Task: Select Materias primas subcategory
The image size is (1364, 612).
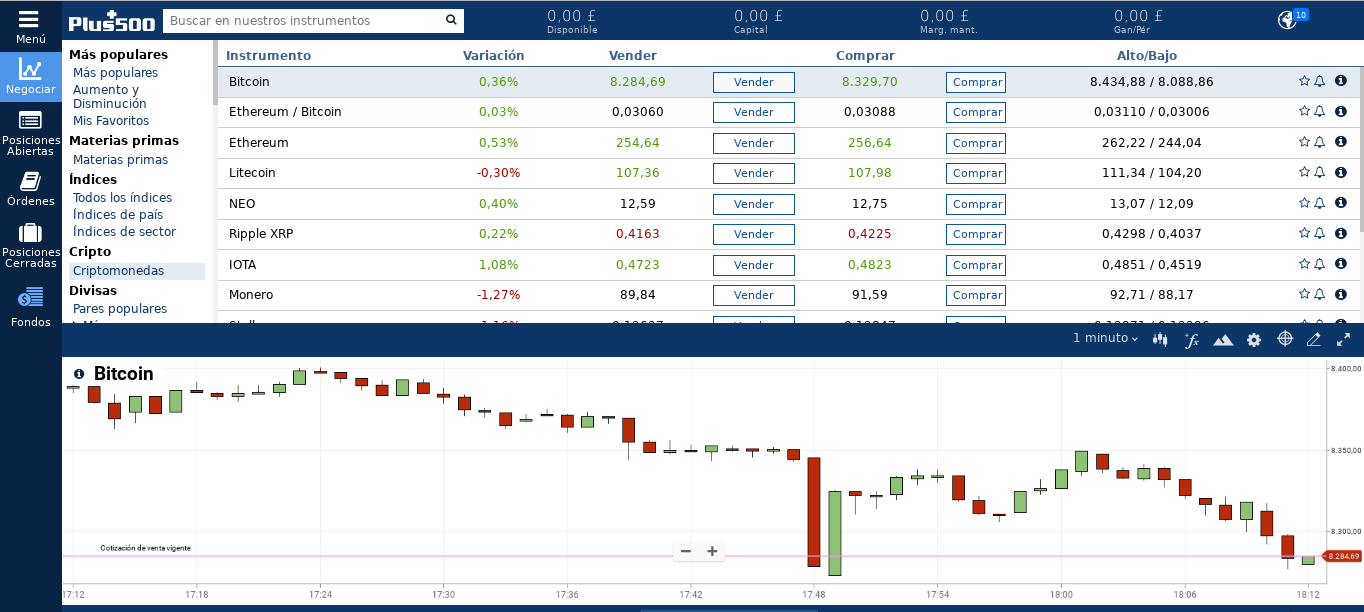Action: click(120, 160)
